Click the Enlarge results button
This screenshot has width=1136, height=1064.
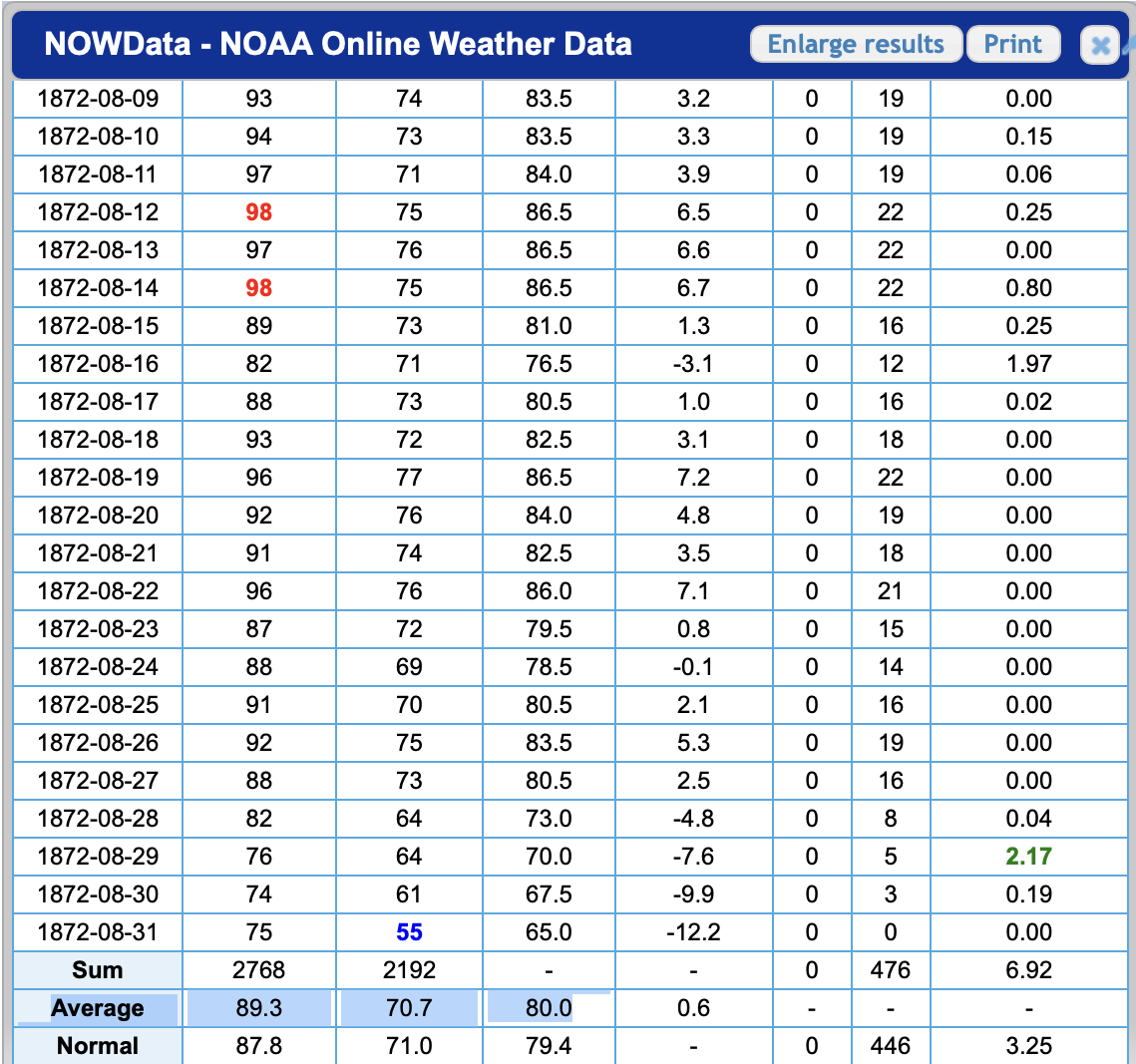coord(856,44)
